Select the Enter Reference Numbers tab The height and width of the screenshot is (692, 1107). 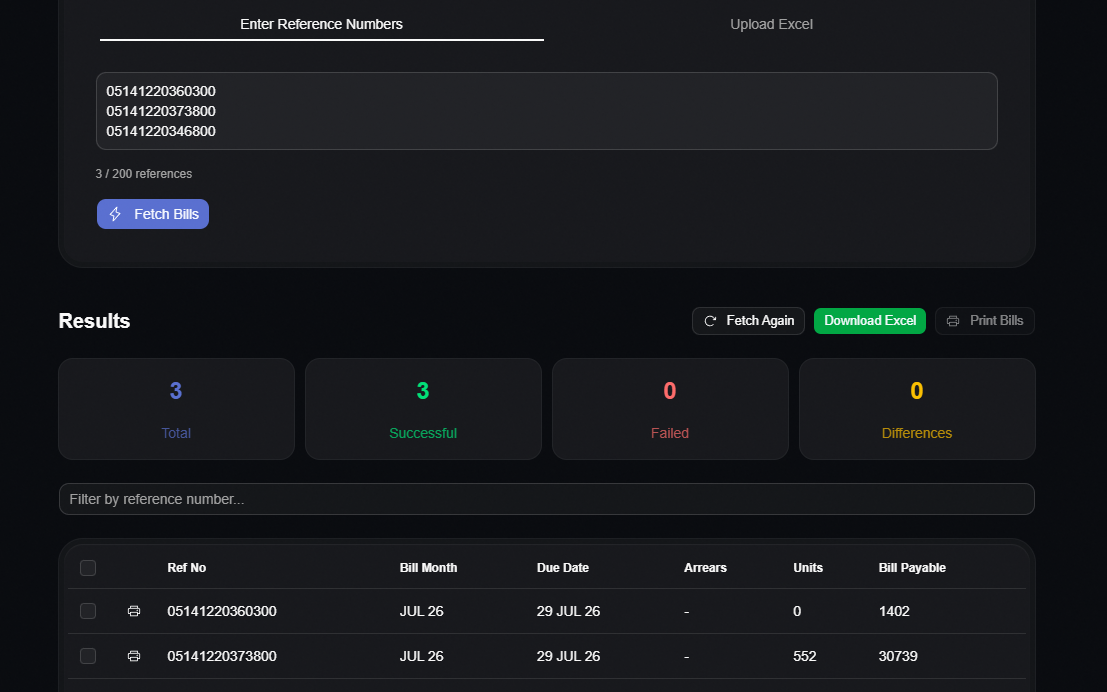(x=321, y=24)
